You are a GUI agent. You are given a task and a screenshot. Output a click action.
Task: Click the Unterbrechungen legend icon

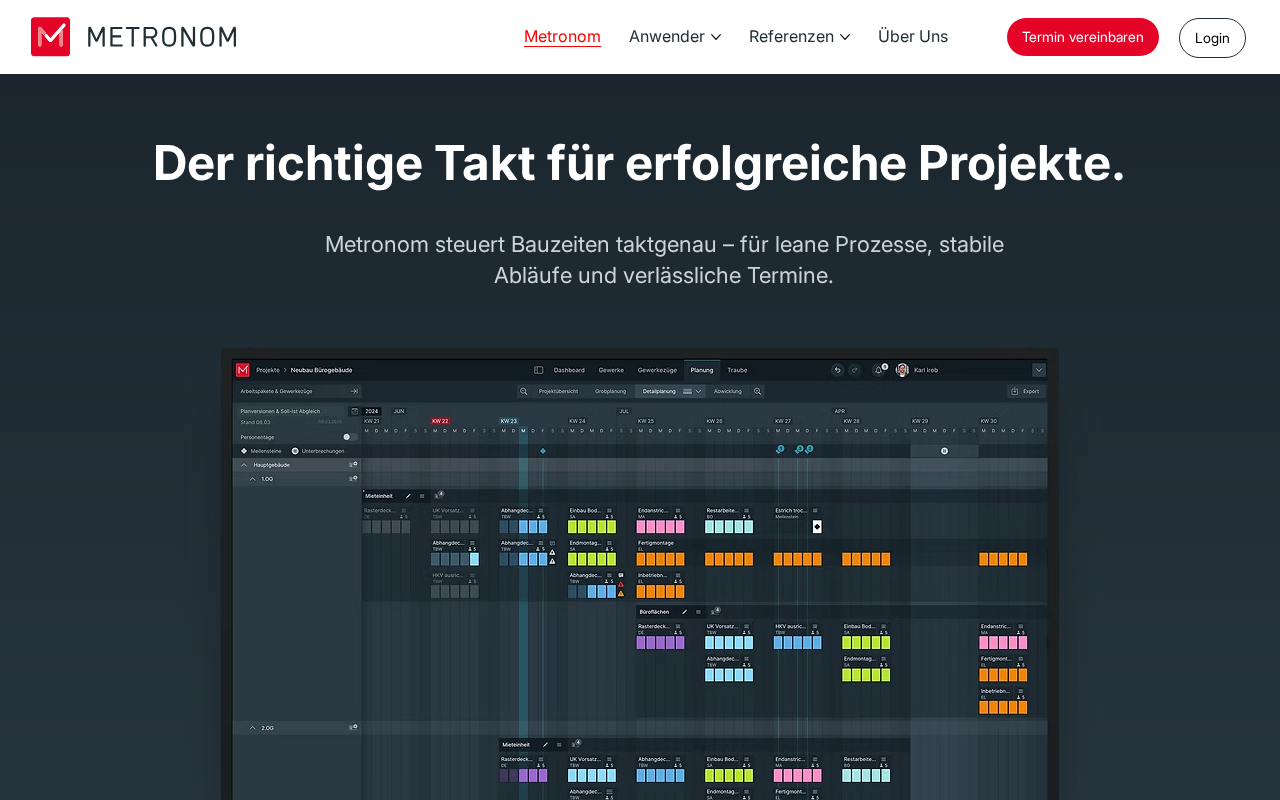point(295,451)
